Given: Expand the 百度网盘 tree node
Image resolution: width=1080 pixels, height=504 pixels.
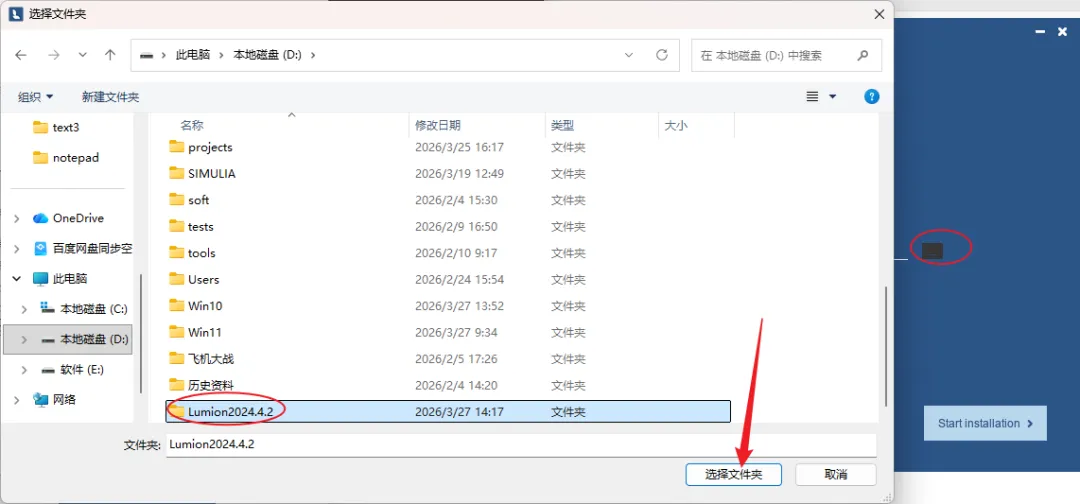Looking at the screenshot, I should click(17, 249).
